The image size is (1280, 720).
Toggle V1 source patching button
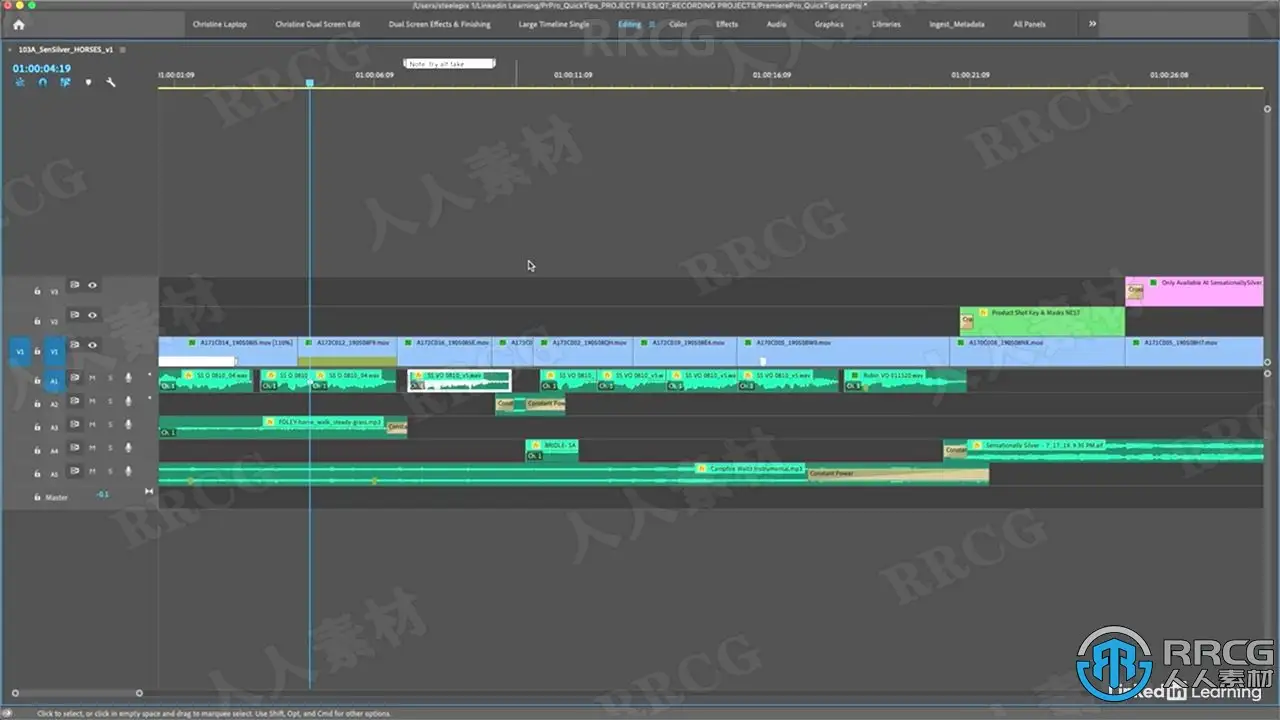(20, 351)
